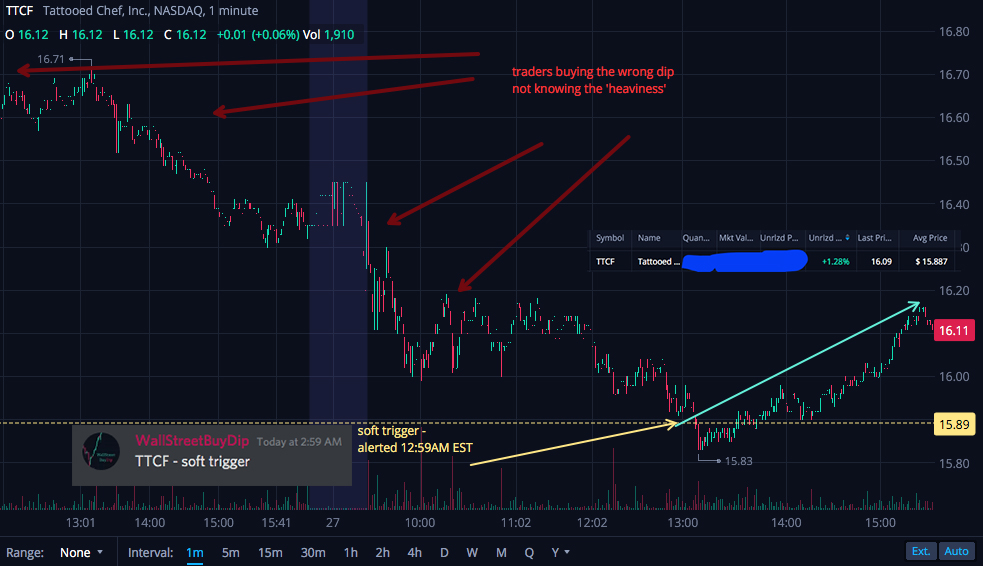Switch to the 5m interval
Viewport: 983px width, 566px height.
230,552
